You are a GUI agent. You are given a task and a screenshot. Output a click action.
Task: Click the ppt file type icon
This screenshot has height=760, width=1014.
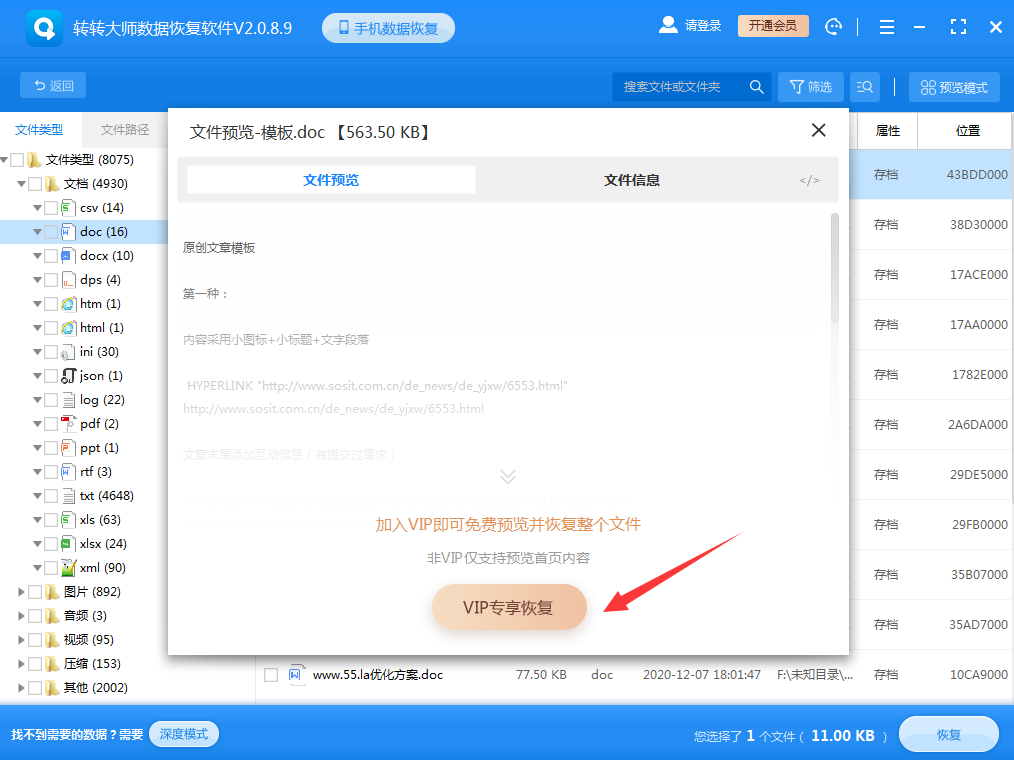(x=68, y=448)
